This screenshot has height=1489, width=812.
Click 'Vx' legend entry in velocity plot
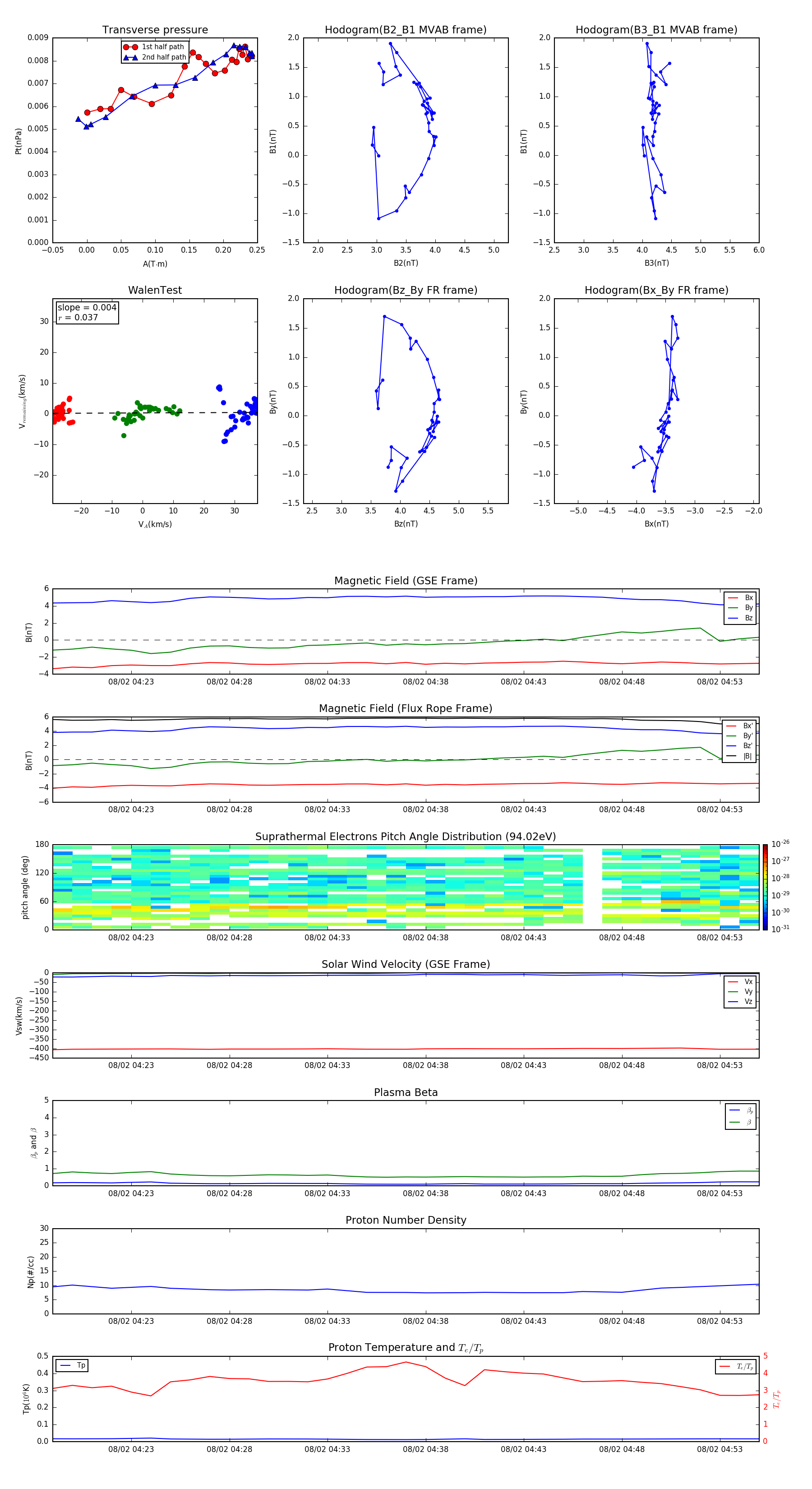[x=741, y=981]
